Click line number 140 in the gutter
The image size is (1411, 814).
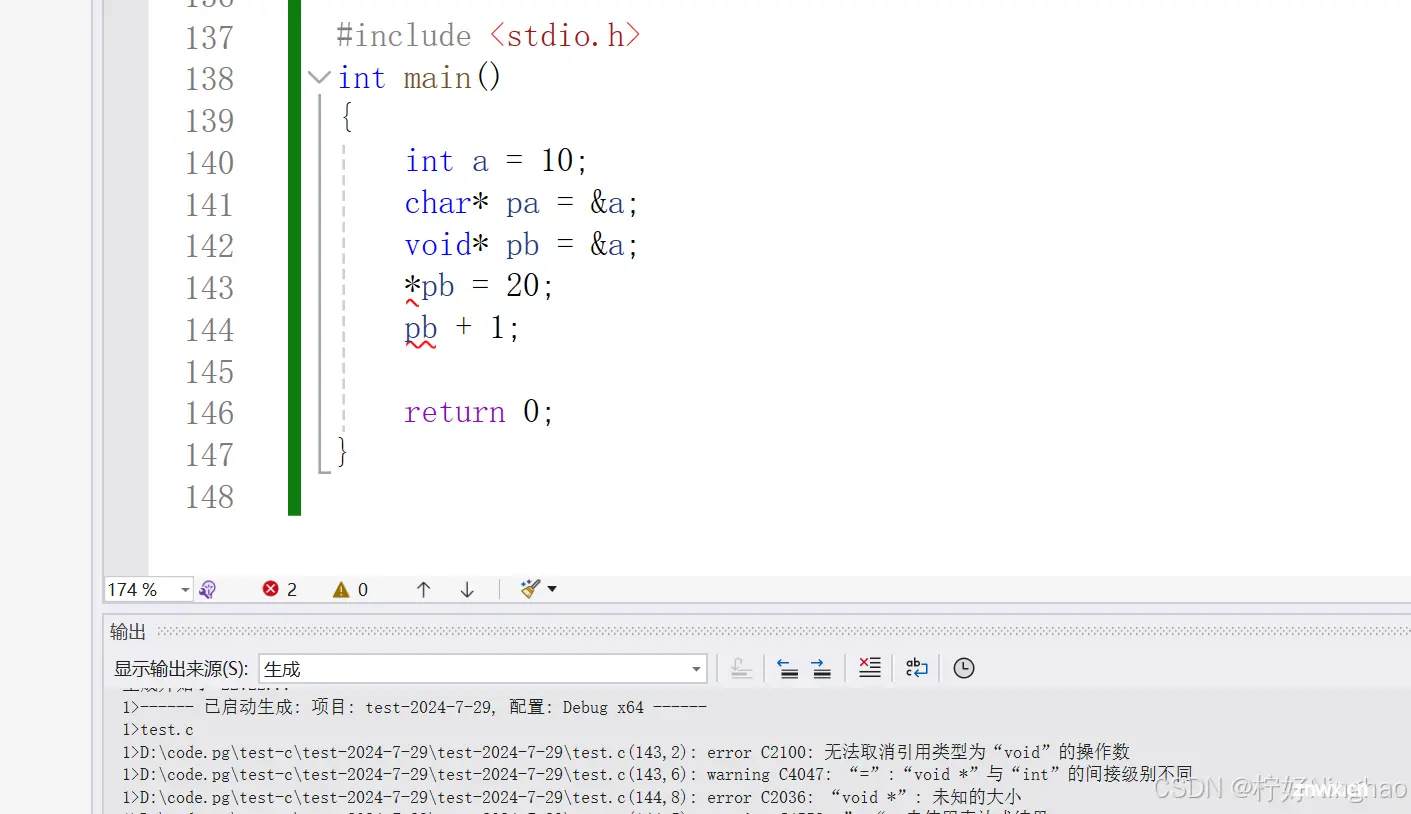click(209, 163)
